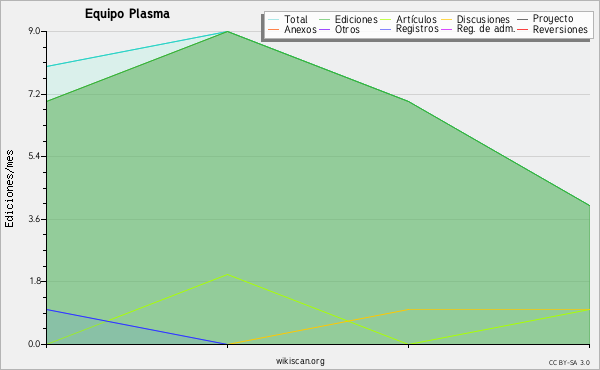Click the cyan Total color line swatch
600x370 pixels.
273,20
